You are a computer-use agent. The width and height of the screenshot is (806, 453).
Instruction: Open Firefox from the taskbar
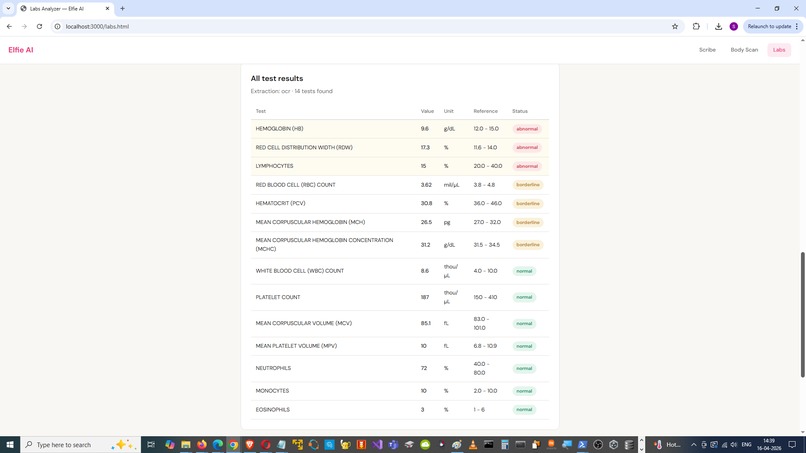tap(202, 445)
